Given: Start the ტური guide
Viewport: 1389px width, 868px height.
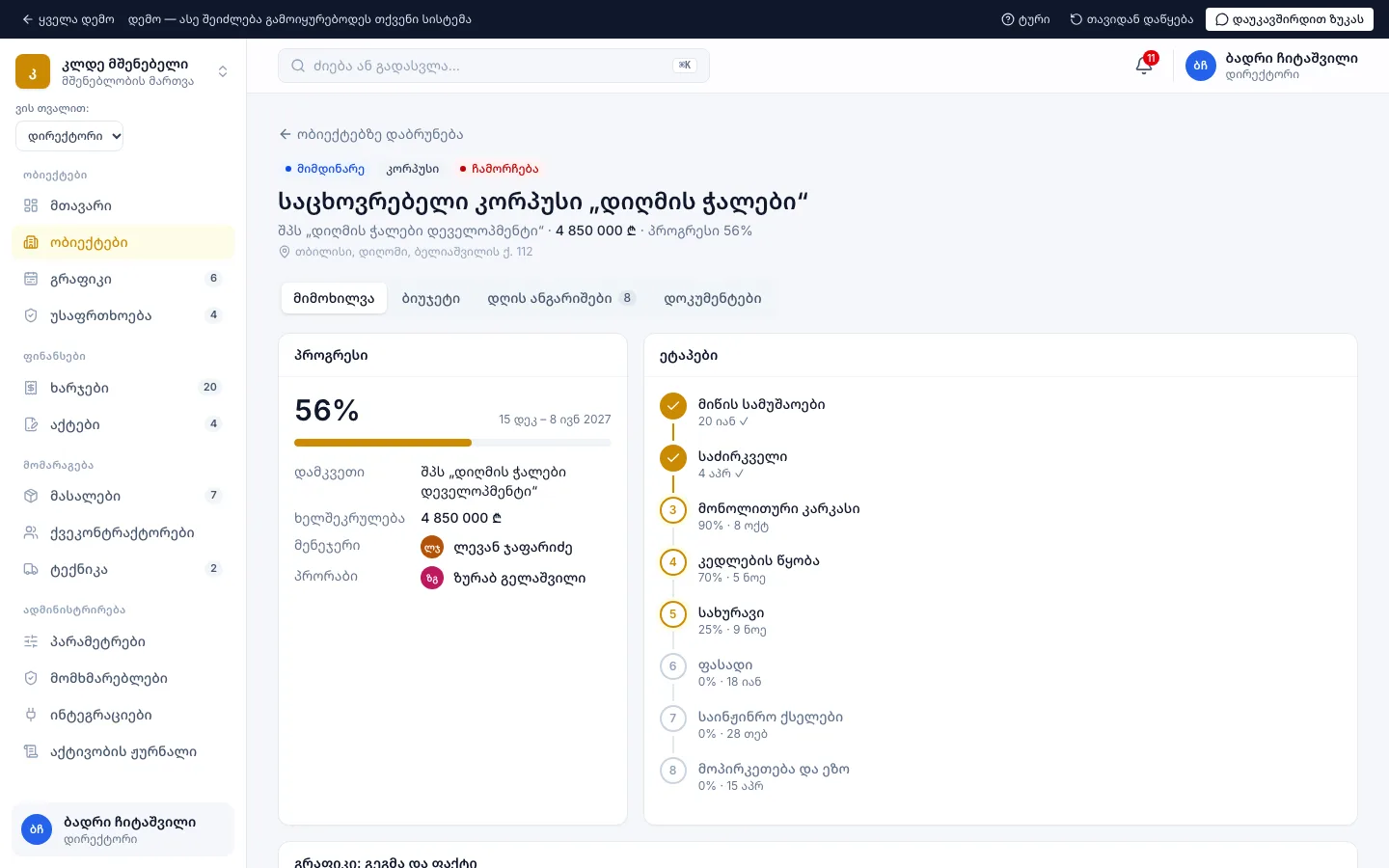Looking at the screenshot, I should pyautogui.click(x=1025, y=19).
